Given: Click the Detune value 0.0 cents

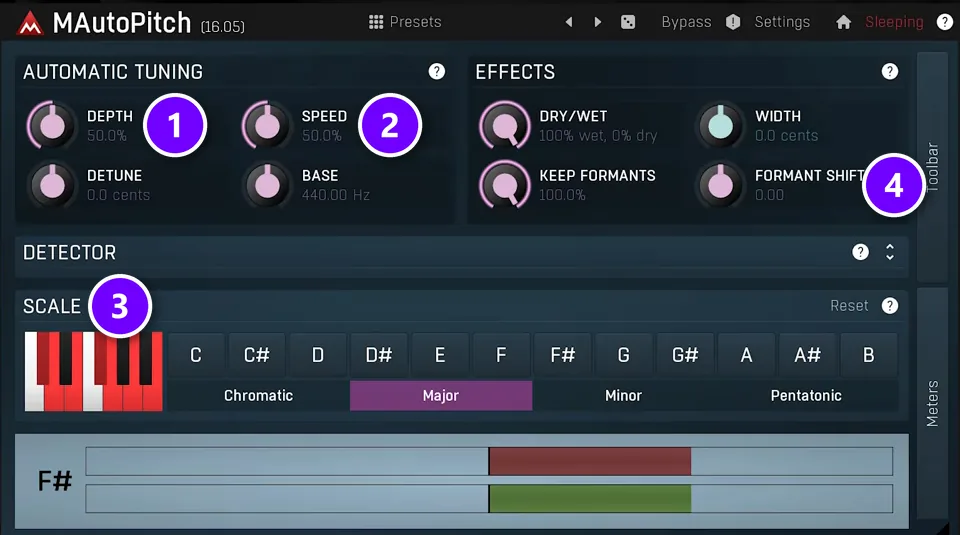Looking at the screenshot, I should point(118,195).
